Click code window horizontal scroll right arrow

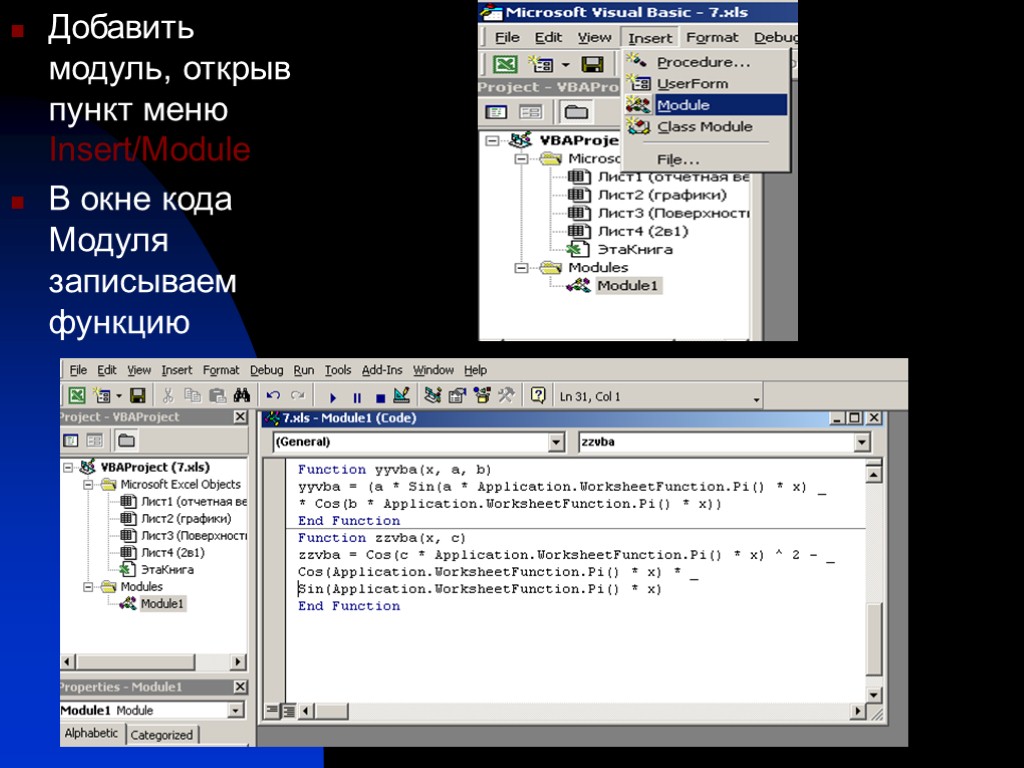click(858, 711)
